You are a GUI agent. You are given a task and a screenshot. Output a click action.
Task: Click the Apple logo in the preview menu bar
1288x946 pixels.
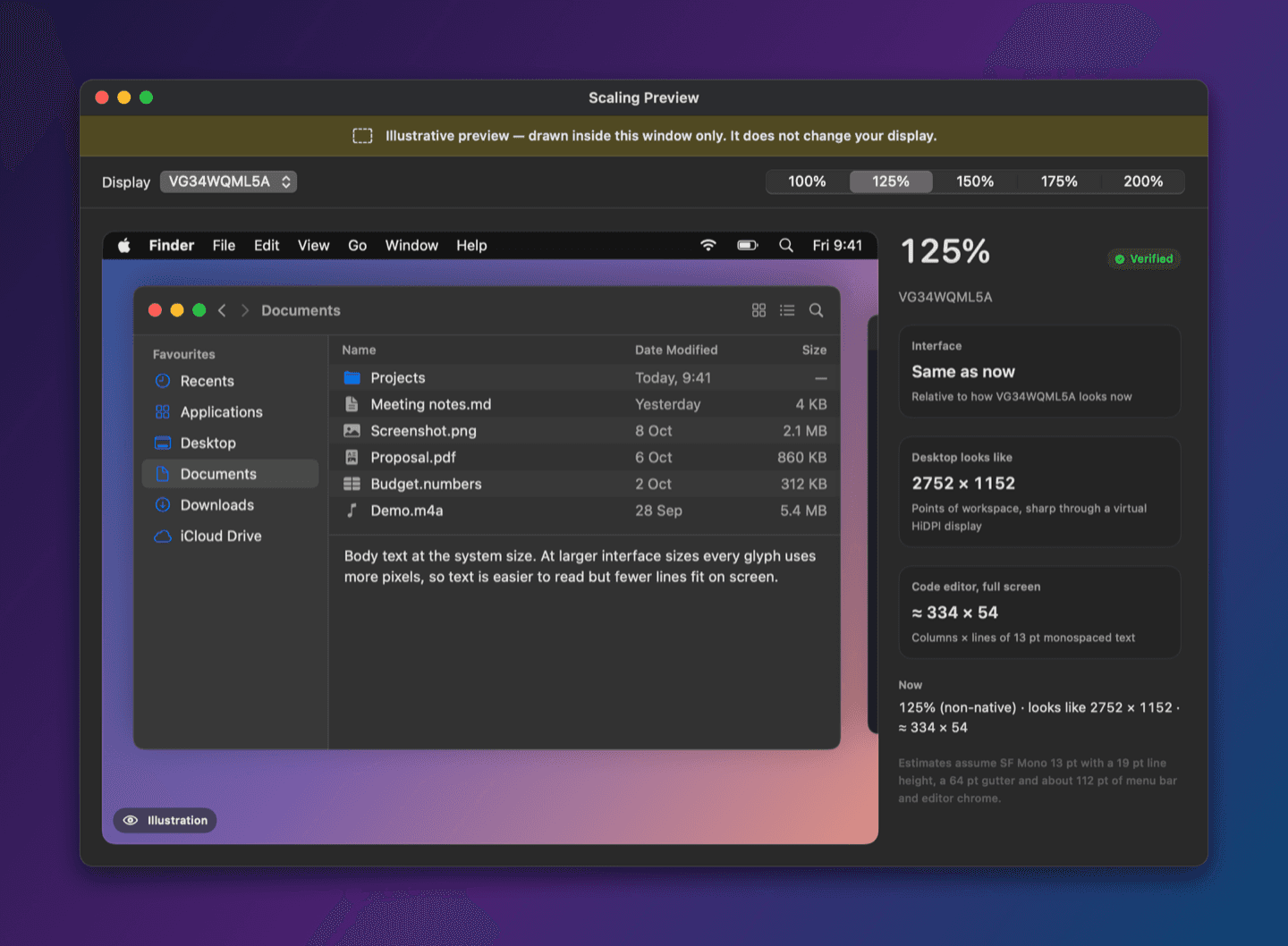[x=124, y=245]
